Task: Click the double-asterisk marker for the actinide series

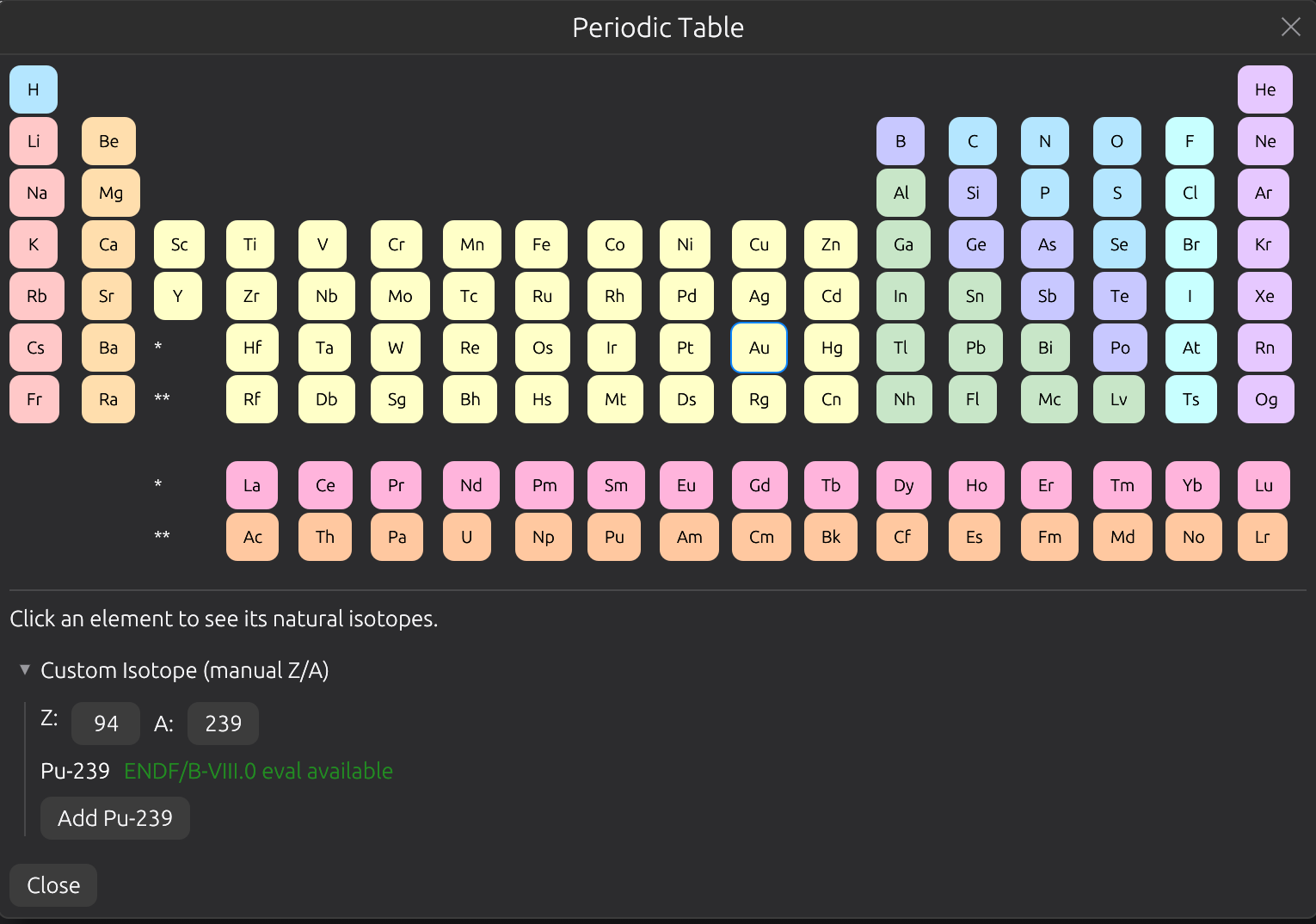Action: coord(161,398)
